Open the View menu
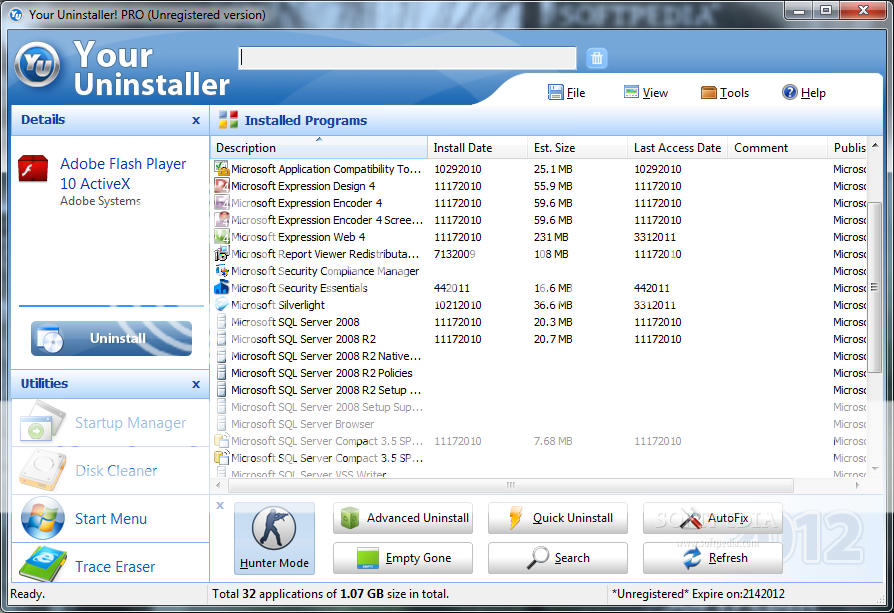Screen dimensions: 894x613 point(646,92)
